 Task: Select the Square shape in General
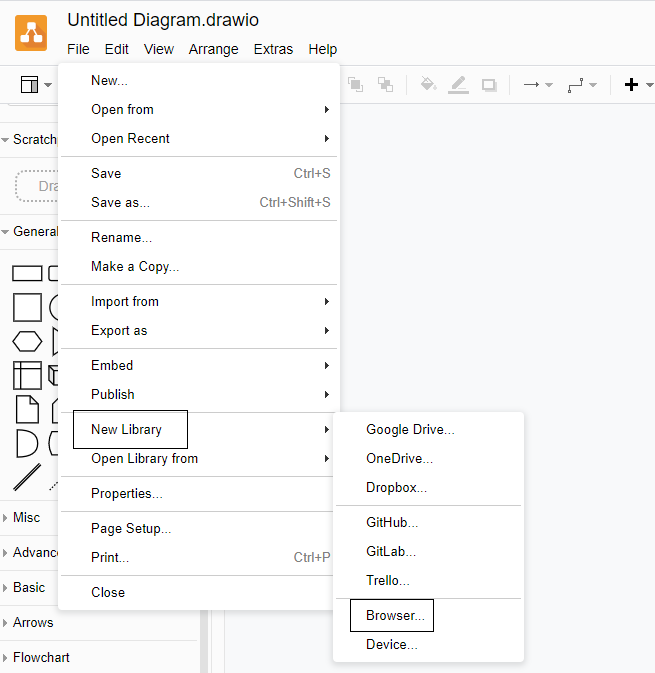27,307
